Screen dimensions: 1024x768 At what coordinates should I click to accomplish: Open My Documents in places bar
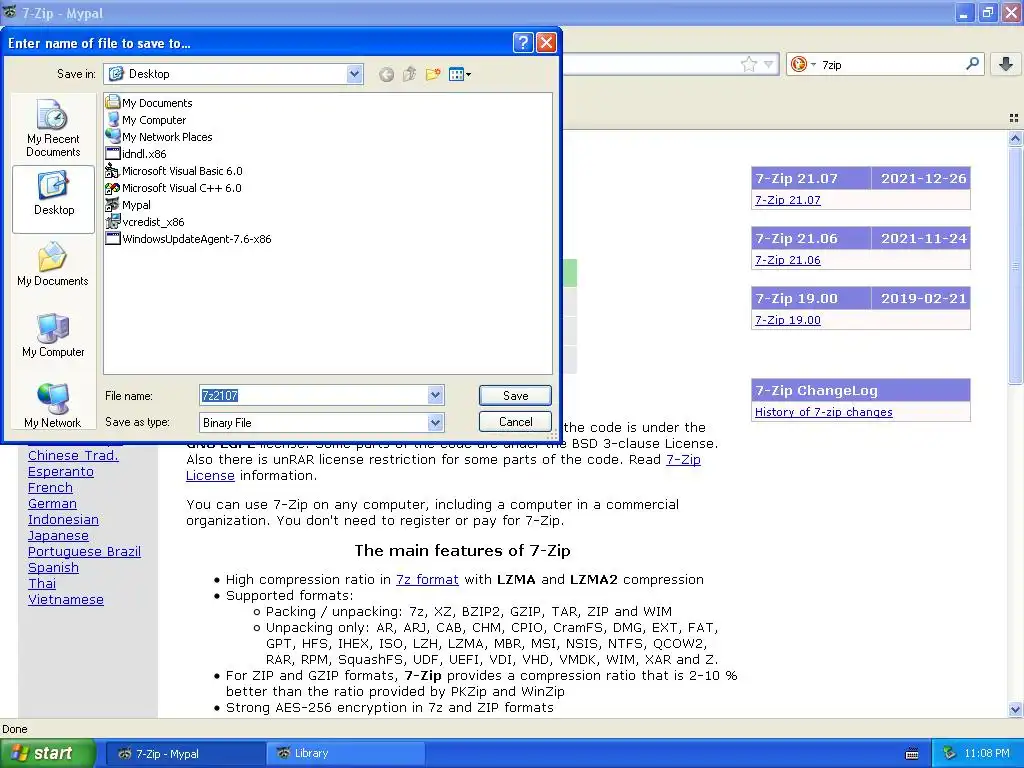[x=53, y=264]
